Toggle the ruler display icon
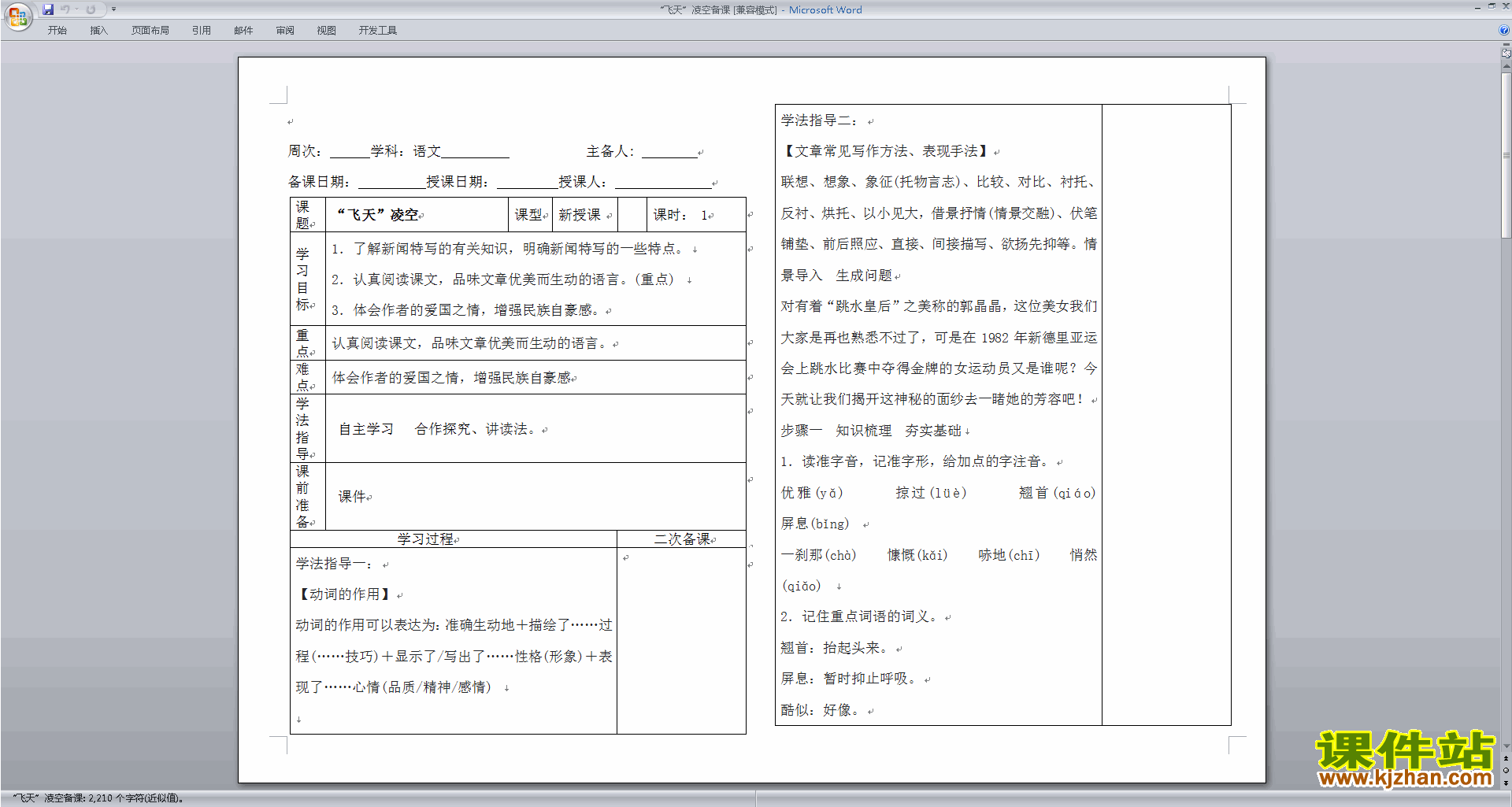Image resolution: width=1512 pixels, height=807 pixels. click(1506, 54)
